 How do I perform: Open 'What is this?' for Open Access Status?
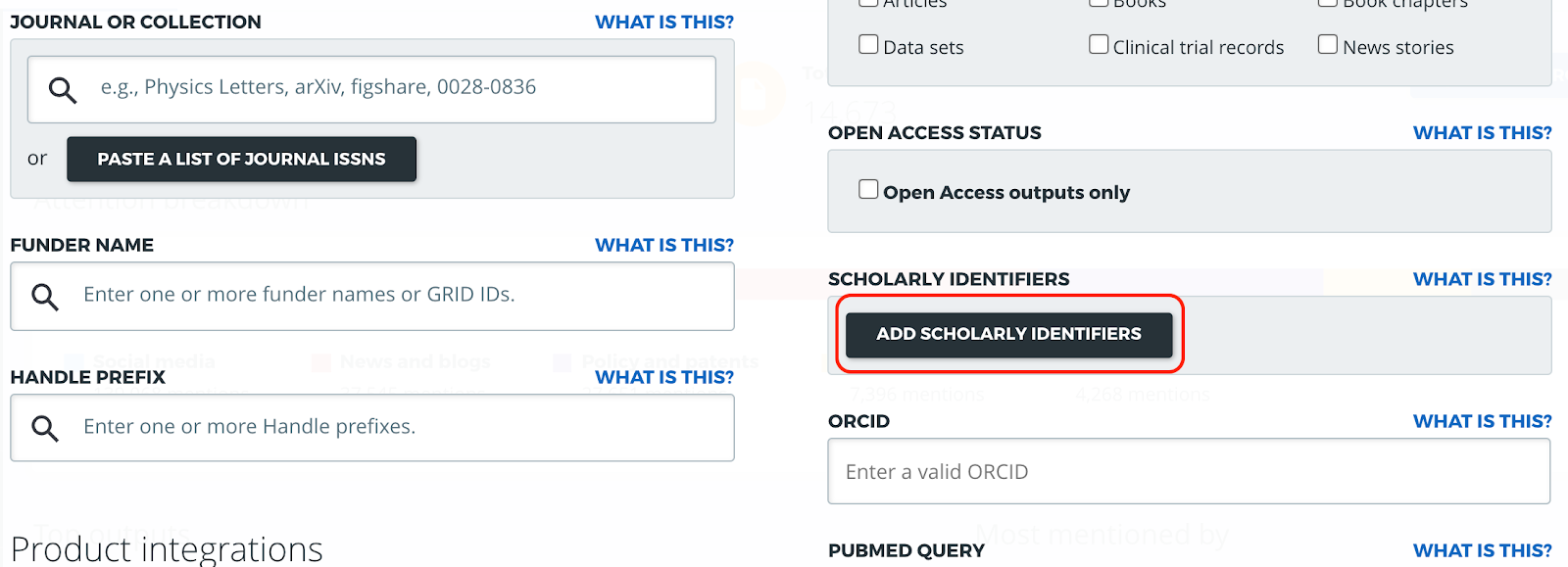1482,132
